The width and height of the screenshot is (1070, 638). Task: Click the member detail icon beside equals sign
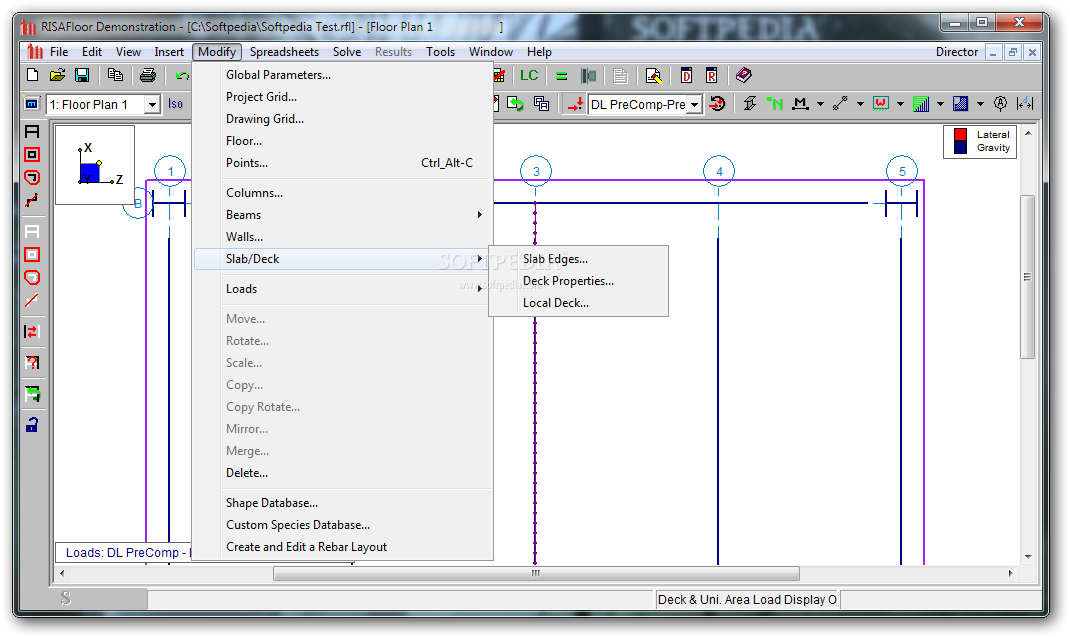click(588, 76)
